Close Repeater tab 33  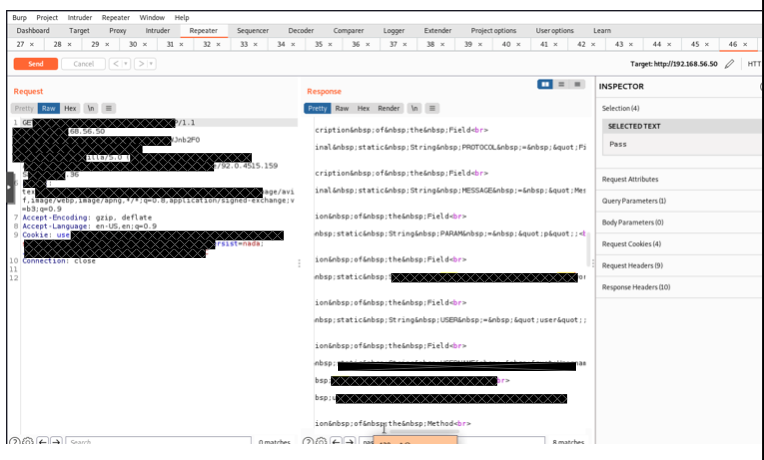click(x=255, y=44)
